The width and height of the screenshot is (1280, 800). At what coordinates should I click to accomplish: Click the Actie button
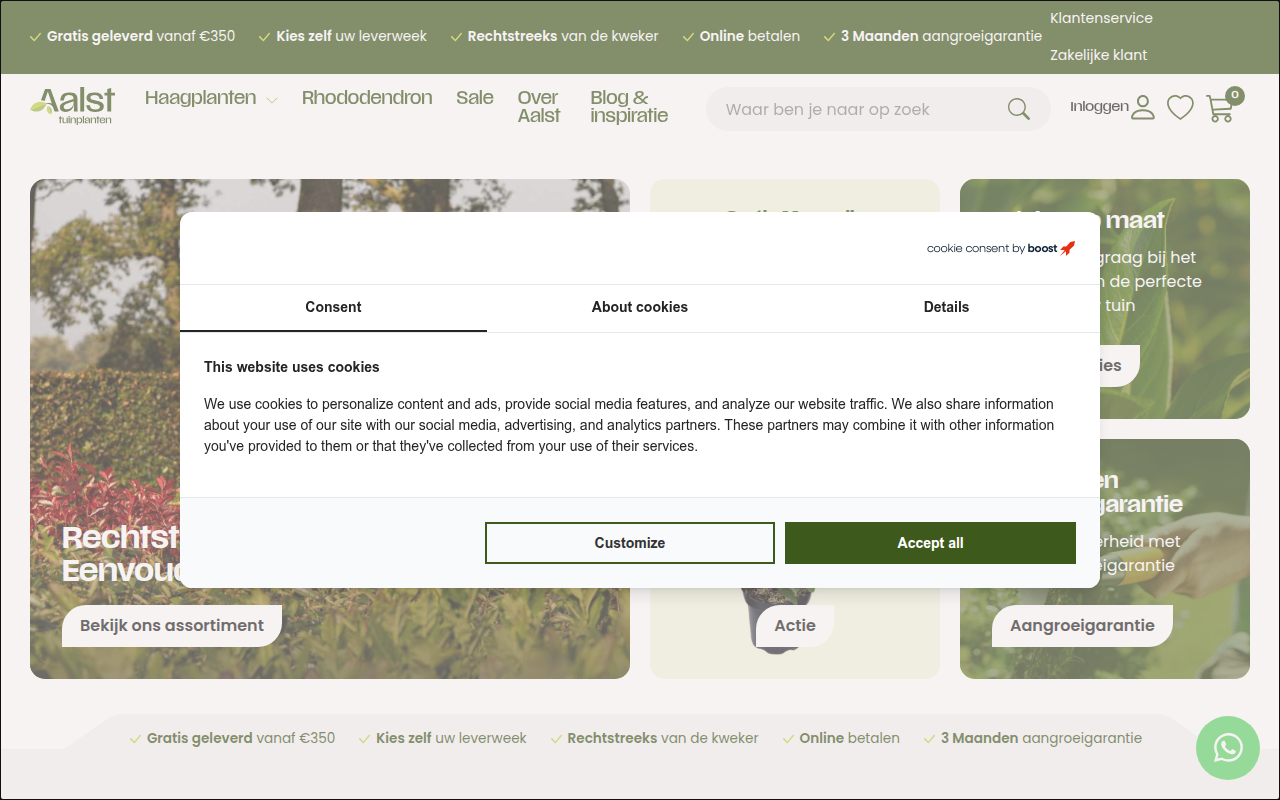[x=795, y=626]
